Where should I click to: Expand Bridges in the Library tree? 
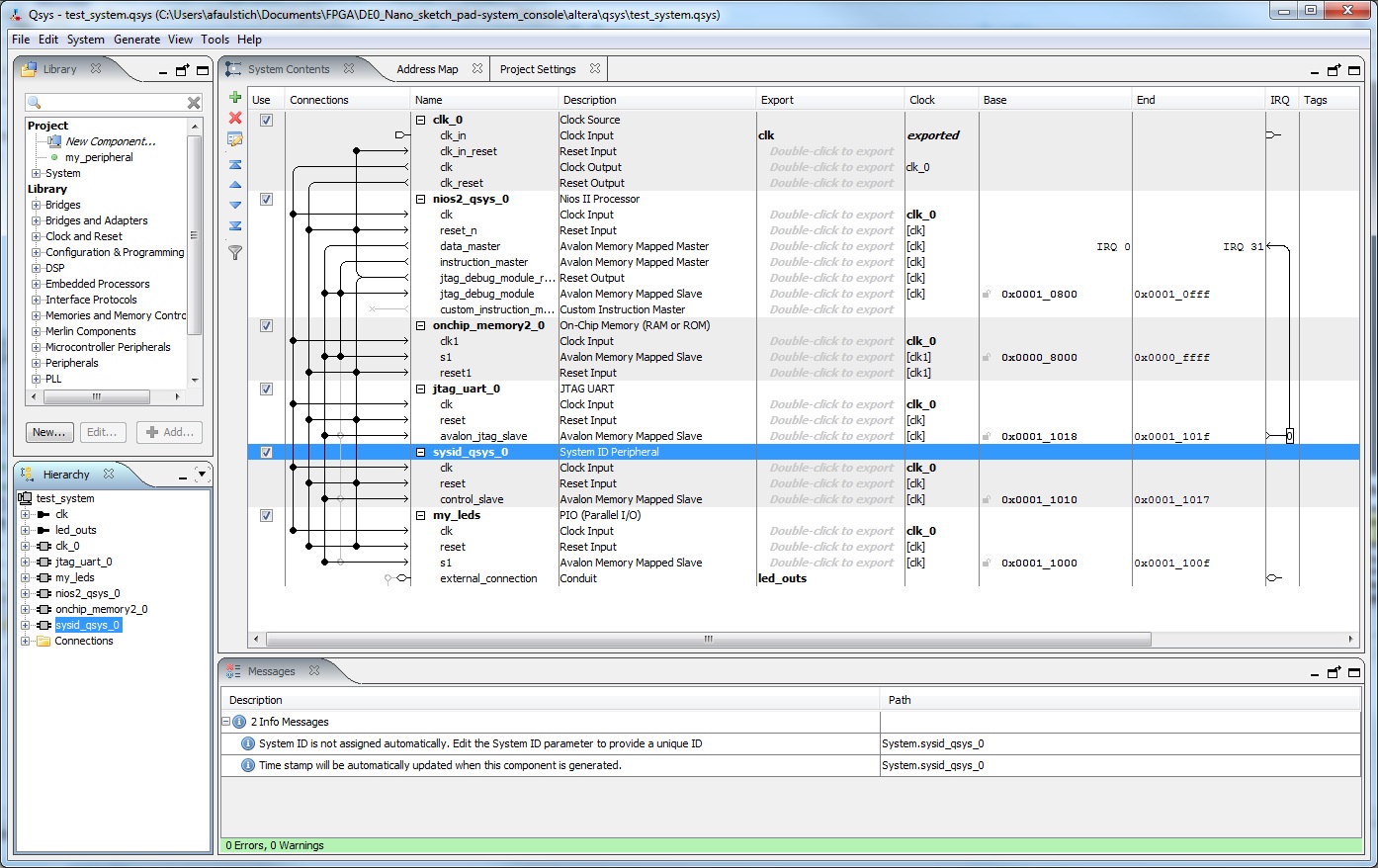(37, 205)
